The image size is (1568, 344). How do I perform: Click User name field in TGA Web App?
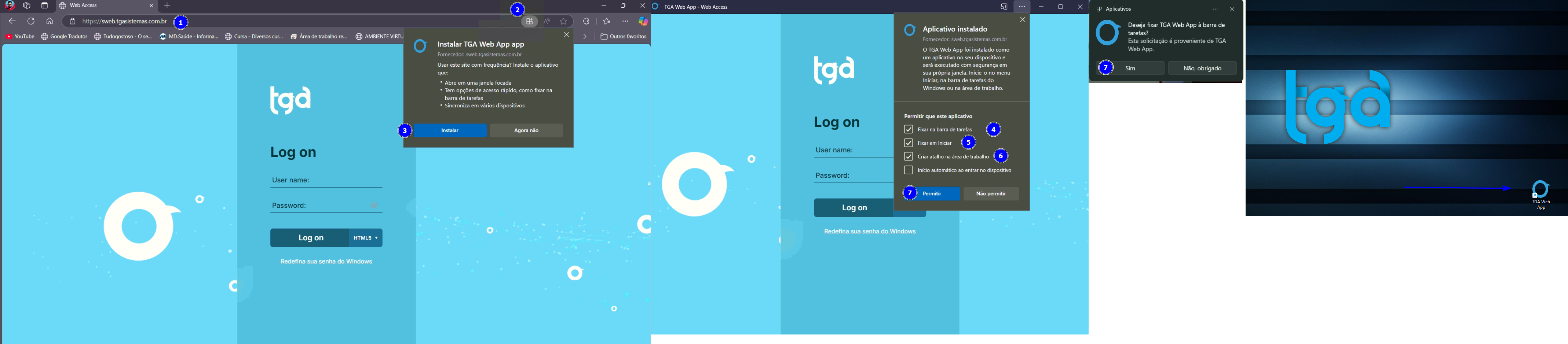(x=854, y=150)
